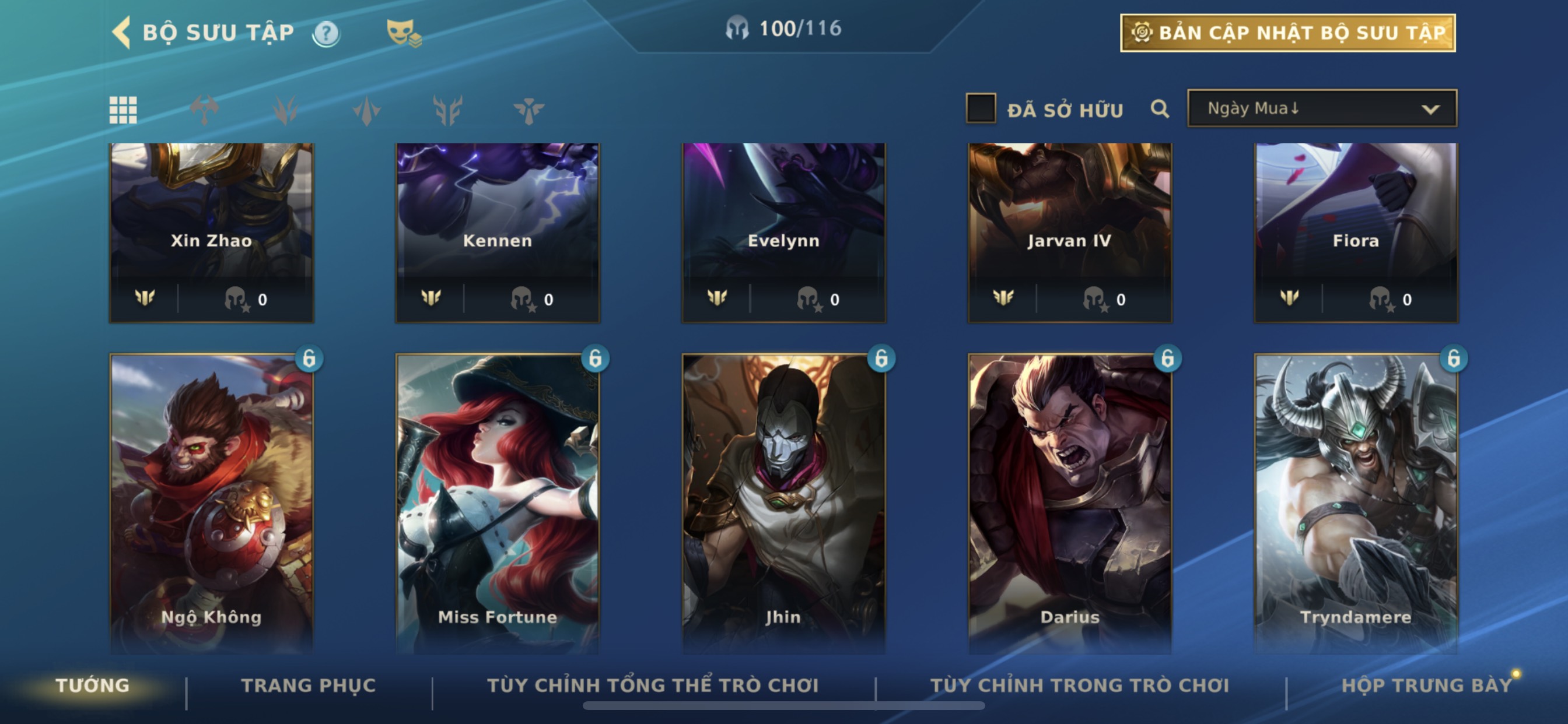Filter by the fifth role icon after the grid
The image size is (1568, 724).
pos(528,110)
